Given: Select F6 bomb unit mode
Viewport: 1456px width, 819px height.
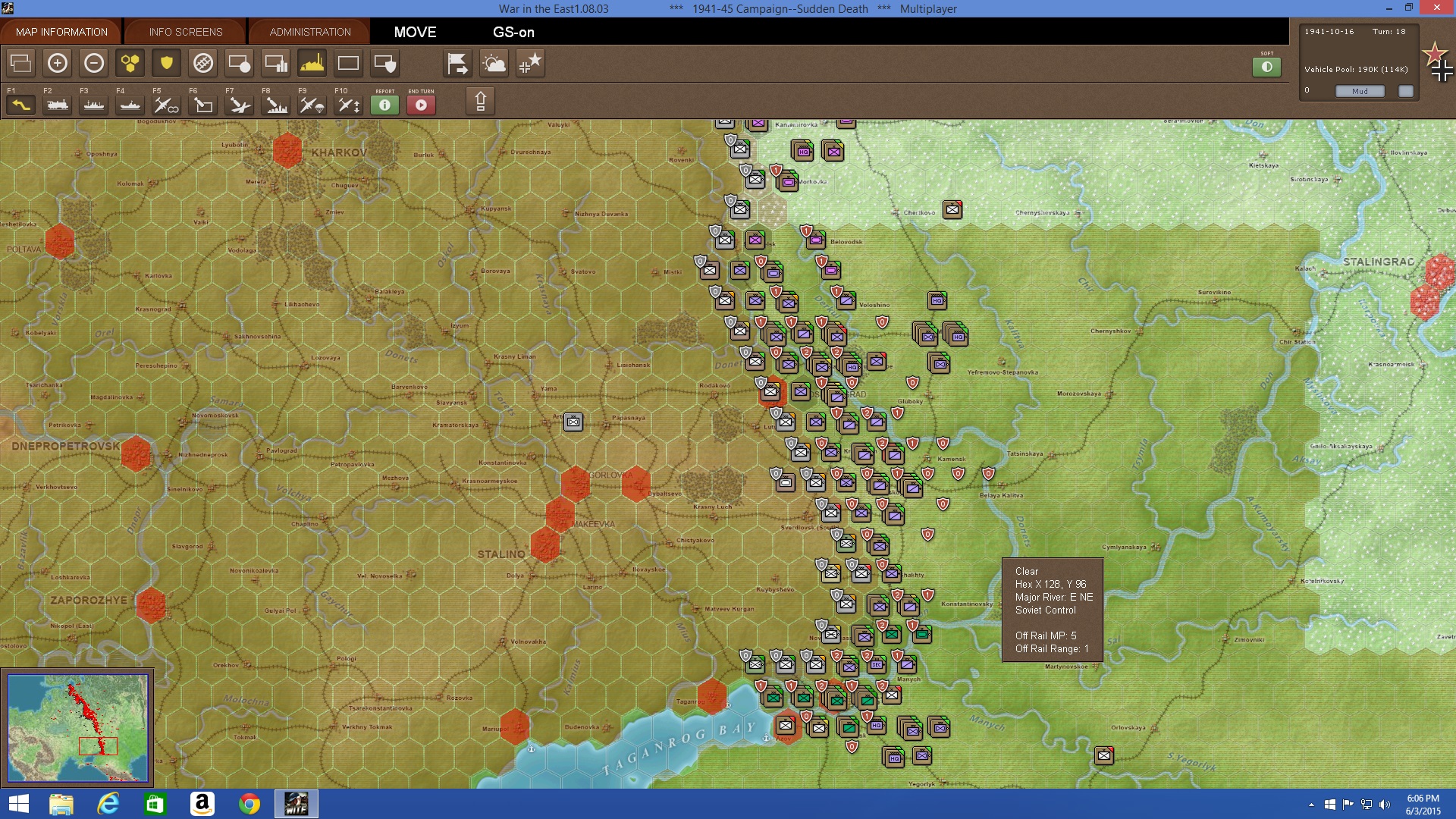Looking at the screenshot, I should 203,105.
